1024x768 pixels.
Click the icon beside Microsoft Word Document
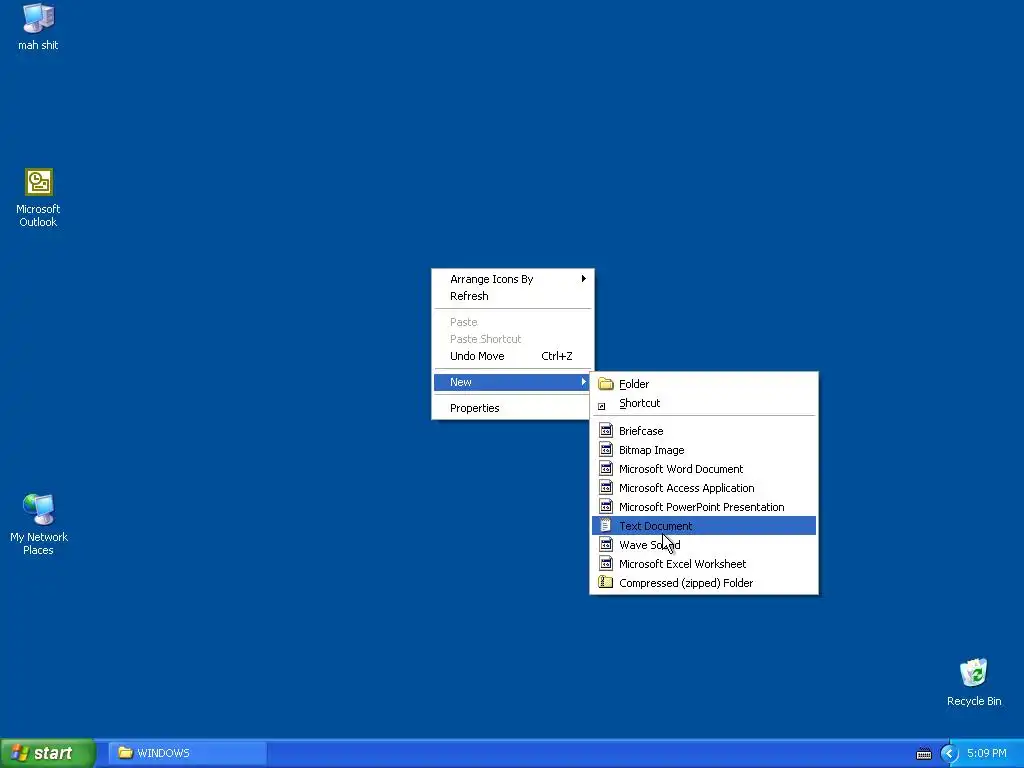coord(606,469)
